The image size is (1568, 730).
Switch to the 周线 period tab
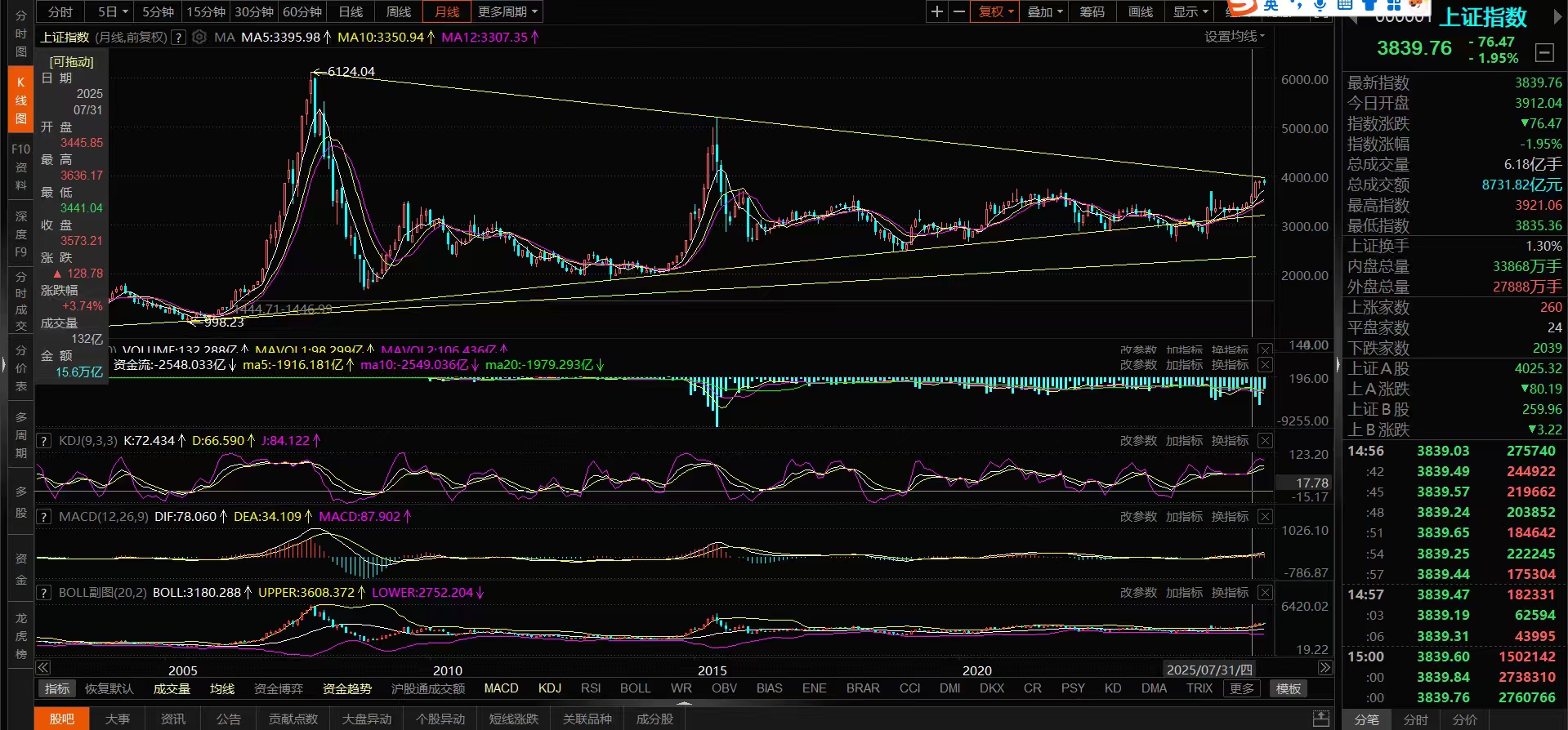click(399, 11)
